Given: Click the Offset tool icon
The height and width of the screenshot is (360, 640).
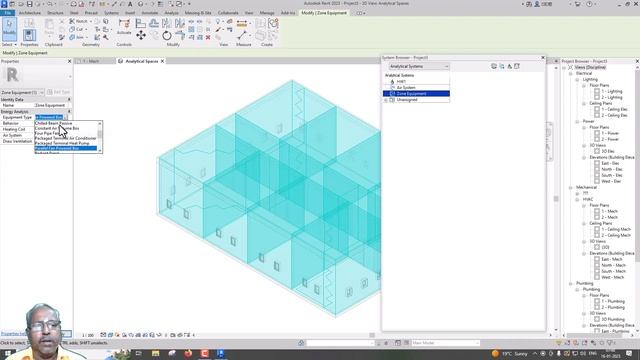Looking at the screenshot, I should [154, 23].
